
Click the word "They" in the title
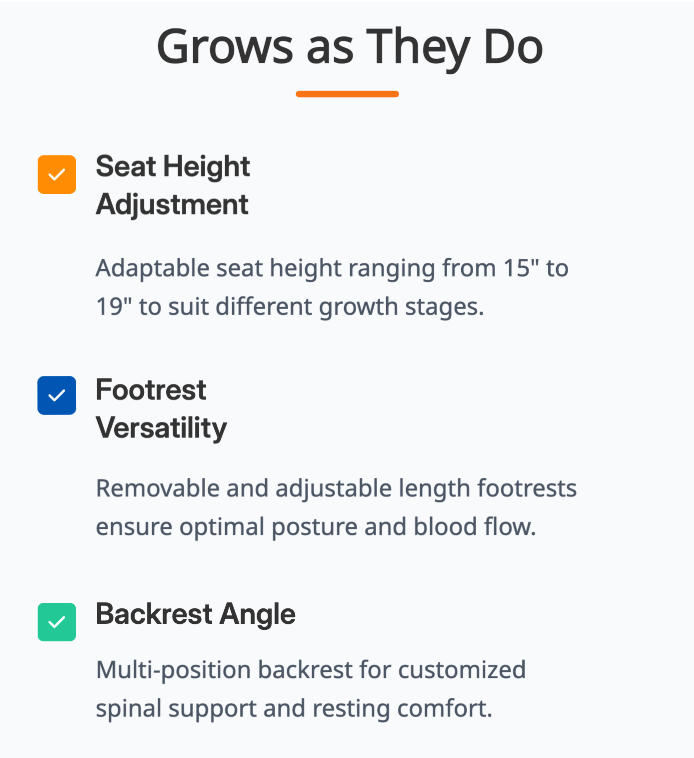click(418, 49)
